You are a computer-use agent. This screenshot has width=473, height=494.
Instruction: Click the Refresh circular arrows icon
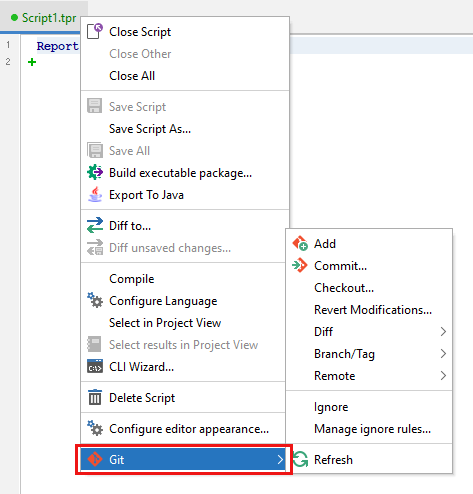[300, 459]
